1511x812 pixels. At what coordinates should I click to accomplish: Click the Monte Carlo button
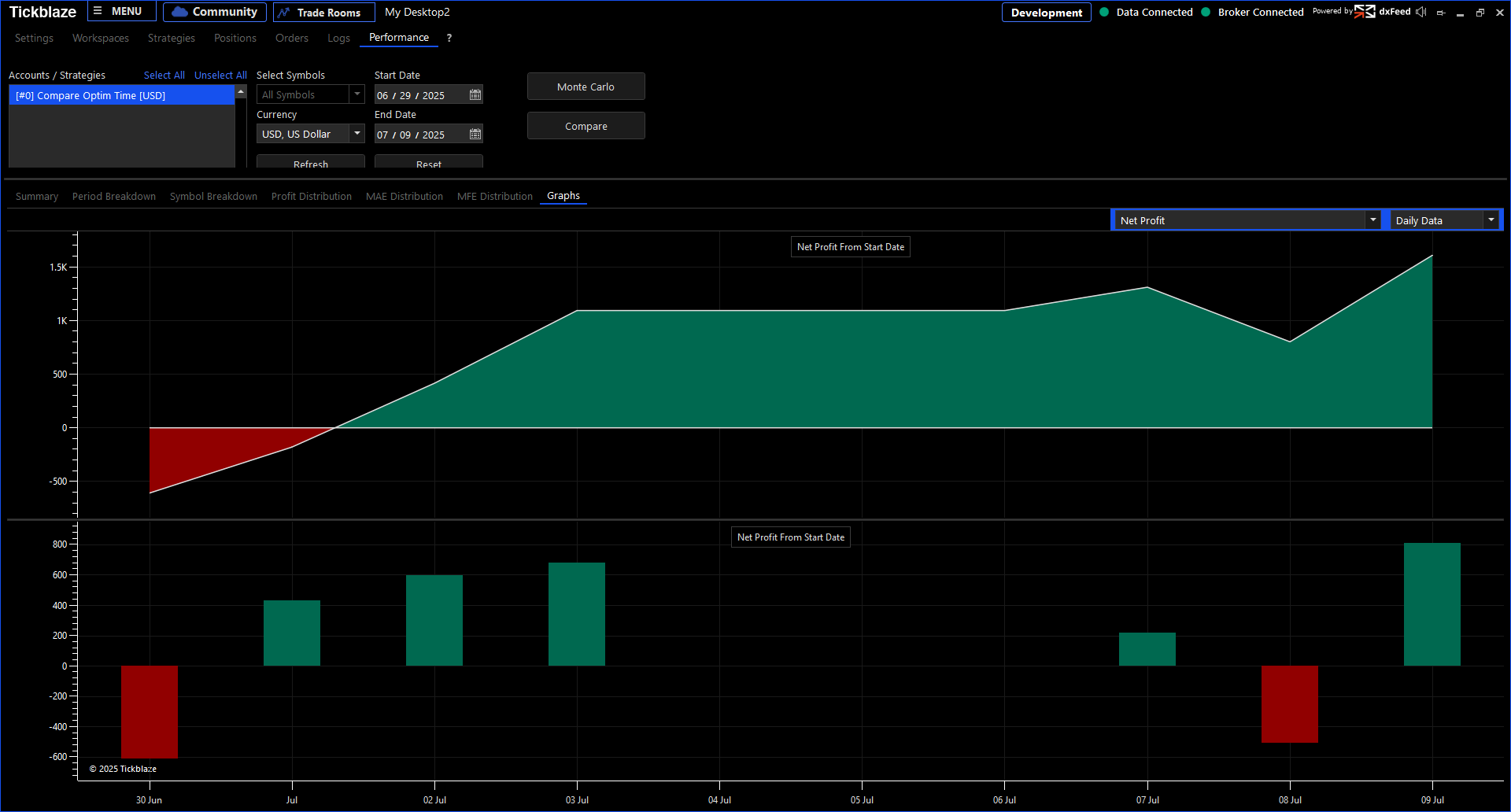(x=586, y=87)
